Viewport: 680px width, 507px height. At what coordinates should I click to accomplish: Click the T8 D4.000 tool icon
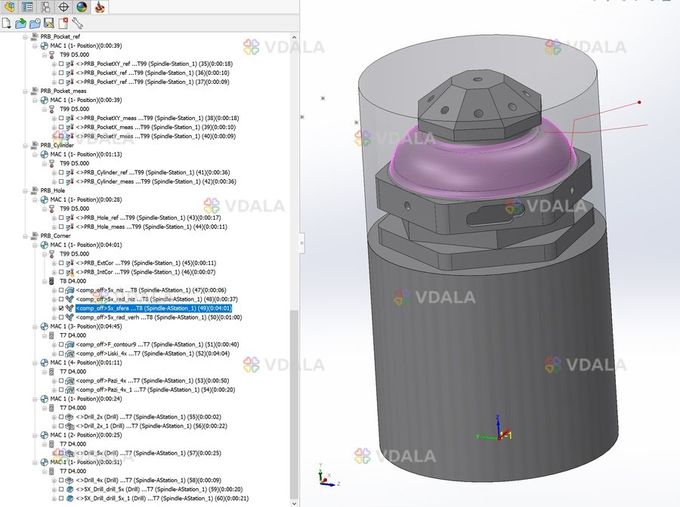point(53,281)
